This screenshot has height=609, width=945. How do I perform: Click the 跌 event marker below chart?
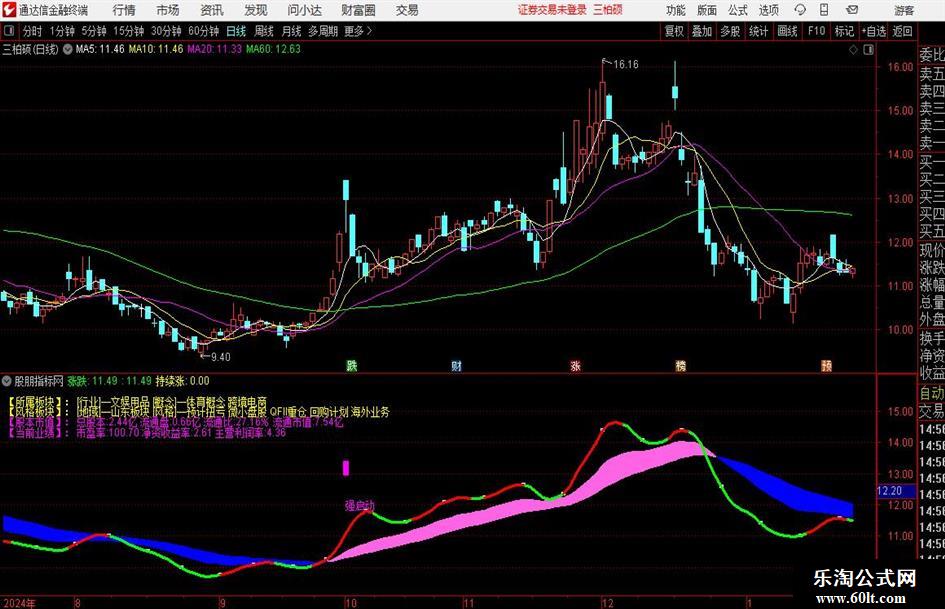coord(351,365)
